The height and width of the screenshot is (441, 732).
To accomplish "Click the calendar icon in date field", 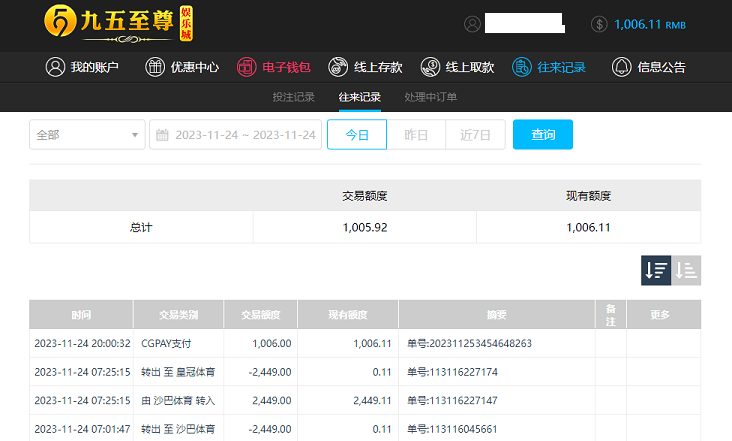I will pos(162,135).
